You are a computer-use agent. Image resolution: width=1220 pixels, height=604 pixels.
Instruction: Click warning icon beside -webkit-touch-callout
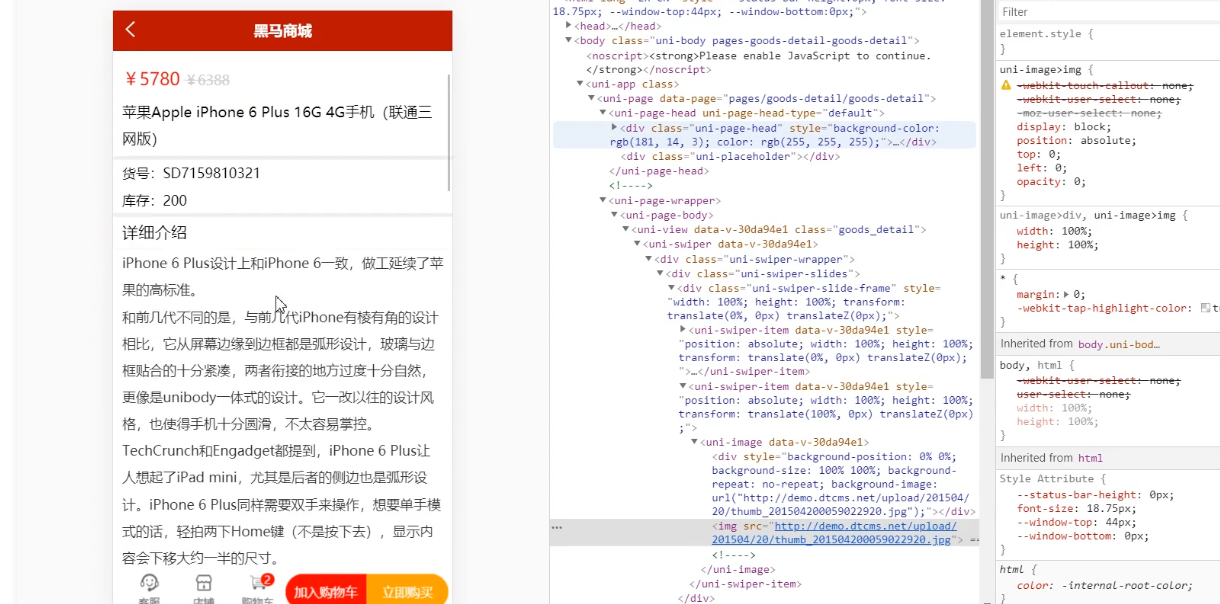point(1006,86)
